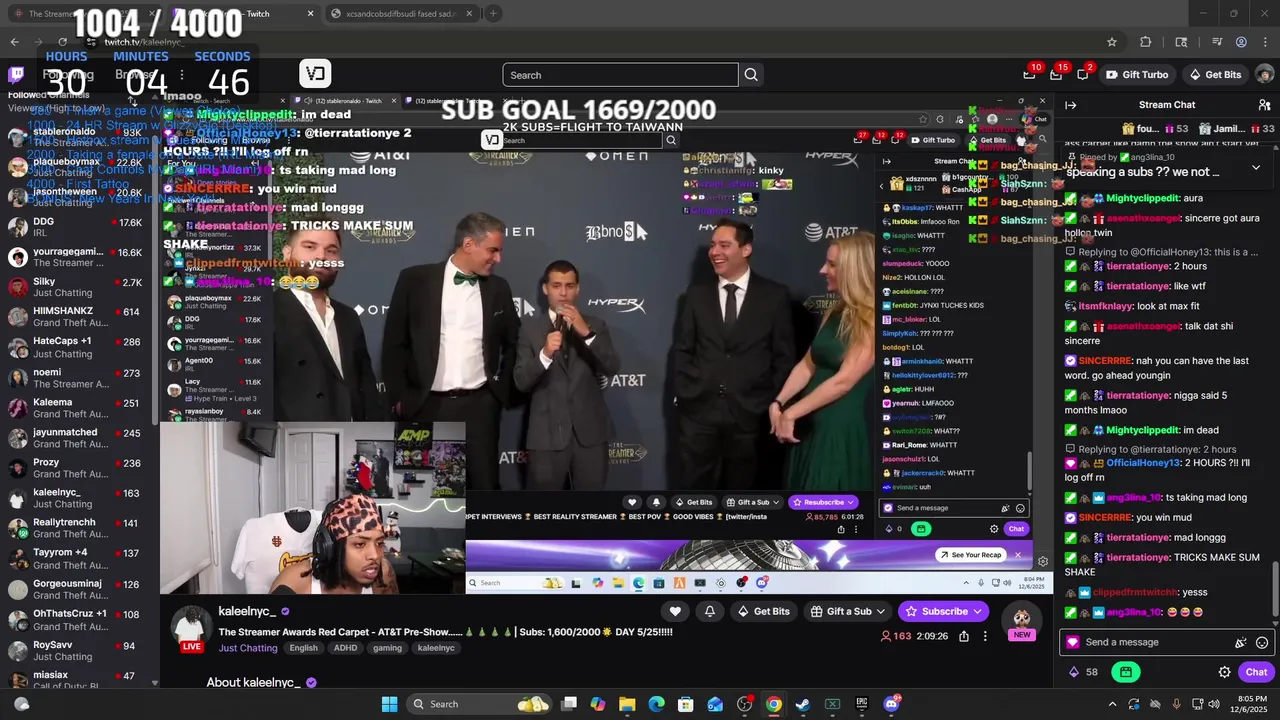The height and width of the screenshot is (720, 1280).
Task: Open Chrome extensions puzzle icon
Action: [1146, 42]
